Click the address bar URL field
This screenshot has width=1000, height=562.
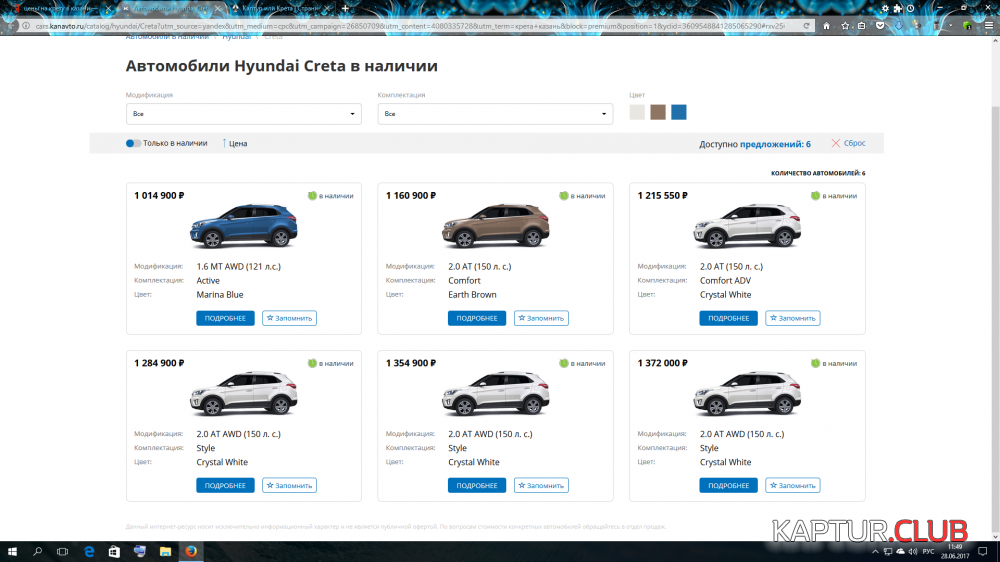pyautogui.click(x=408, y=26)
